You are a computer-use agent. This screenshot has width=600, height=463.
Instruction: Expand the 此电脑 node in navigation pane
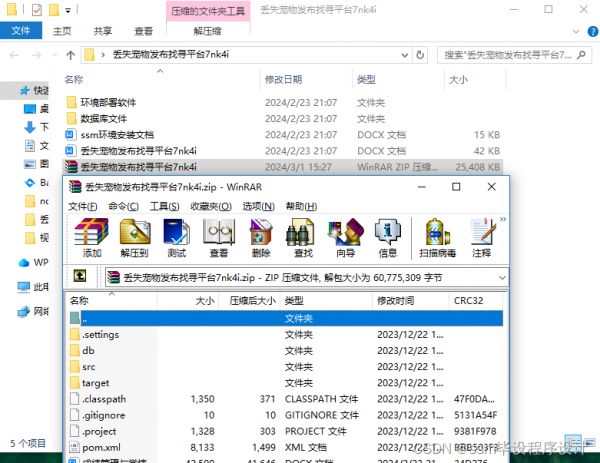point(9,286)
